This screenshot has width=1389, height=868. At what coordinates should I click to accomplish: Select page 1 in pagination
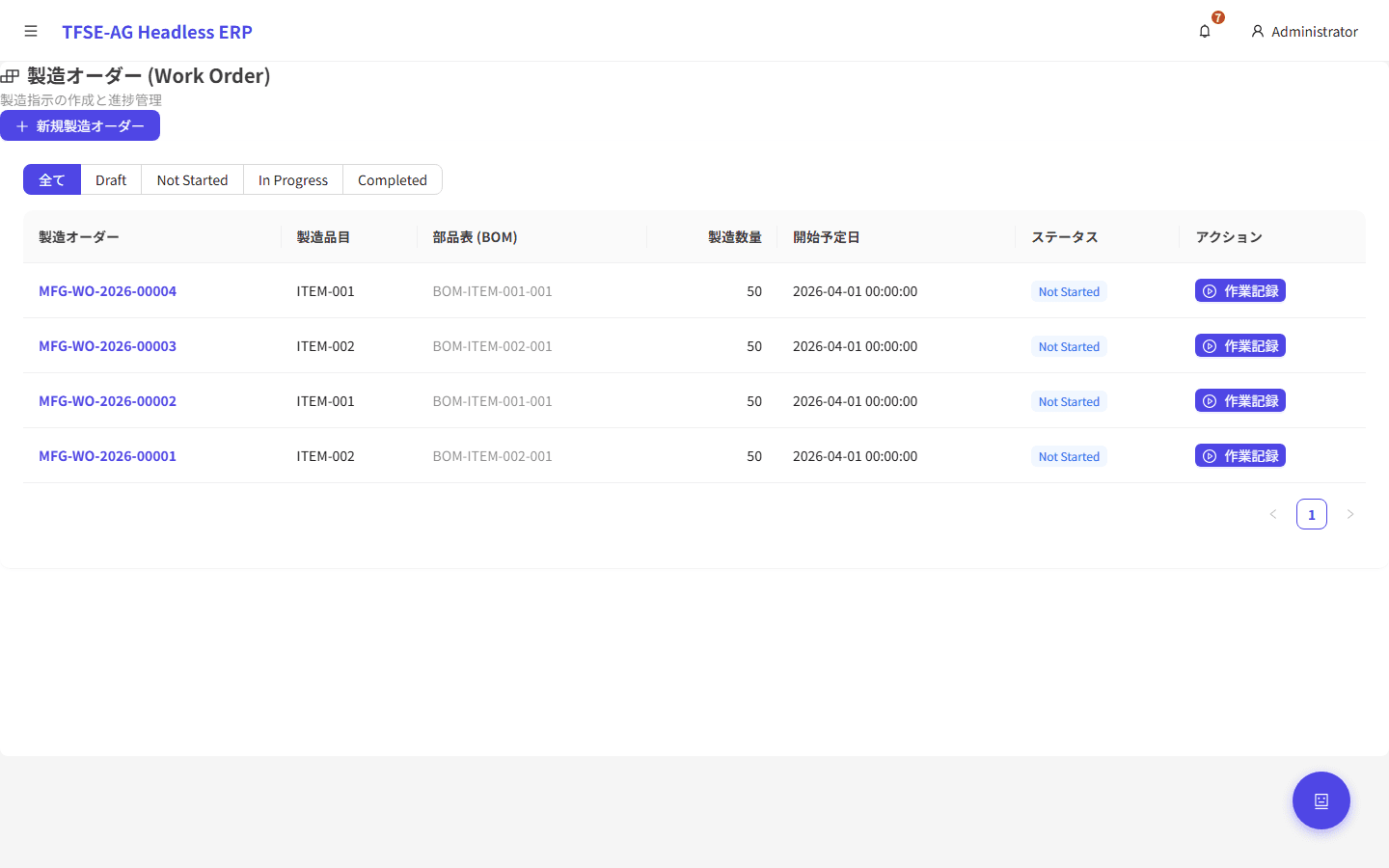(1311, 515)
